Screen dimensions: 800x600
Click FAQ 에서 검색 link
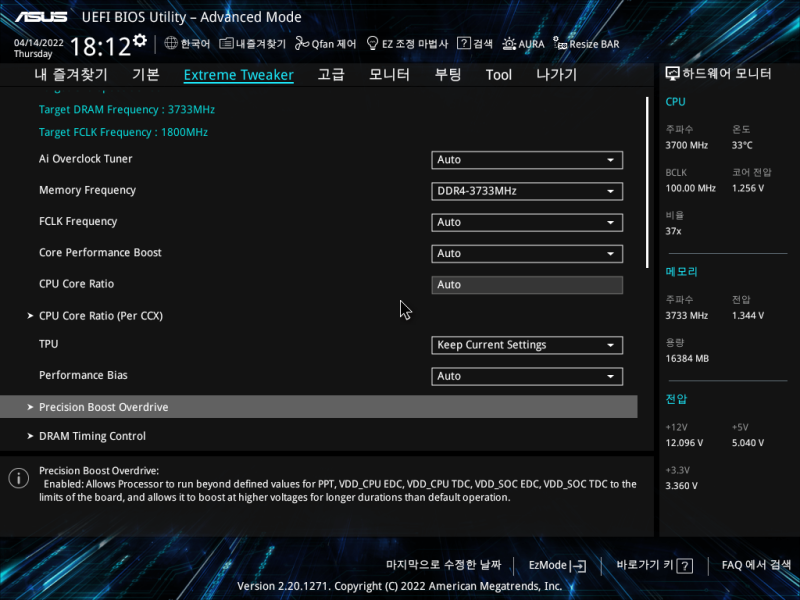pyautogui.click(x=756, y=565)
